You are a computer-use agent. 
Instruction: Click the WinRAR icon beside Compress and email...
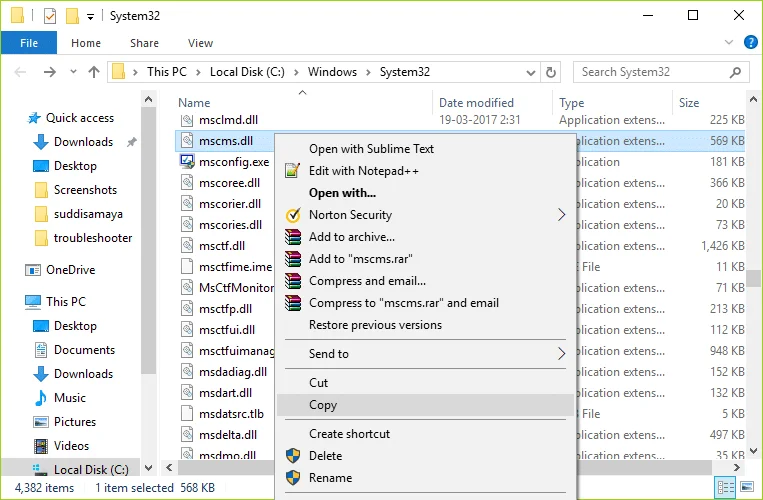[293, 281]
